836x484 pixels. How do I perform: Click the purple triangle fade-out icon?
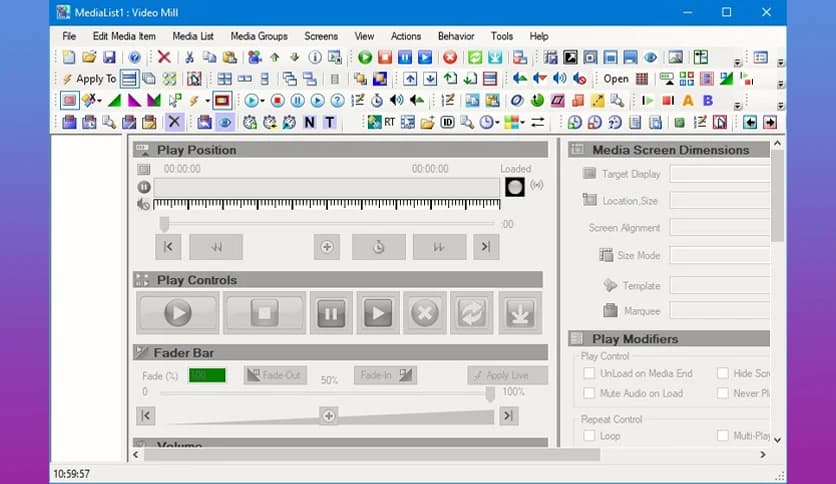[x=134, y=100]
